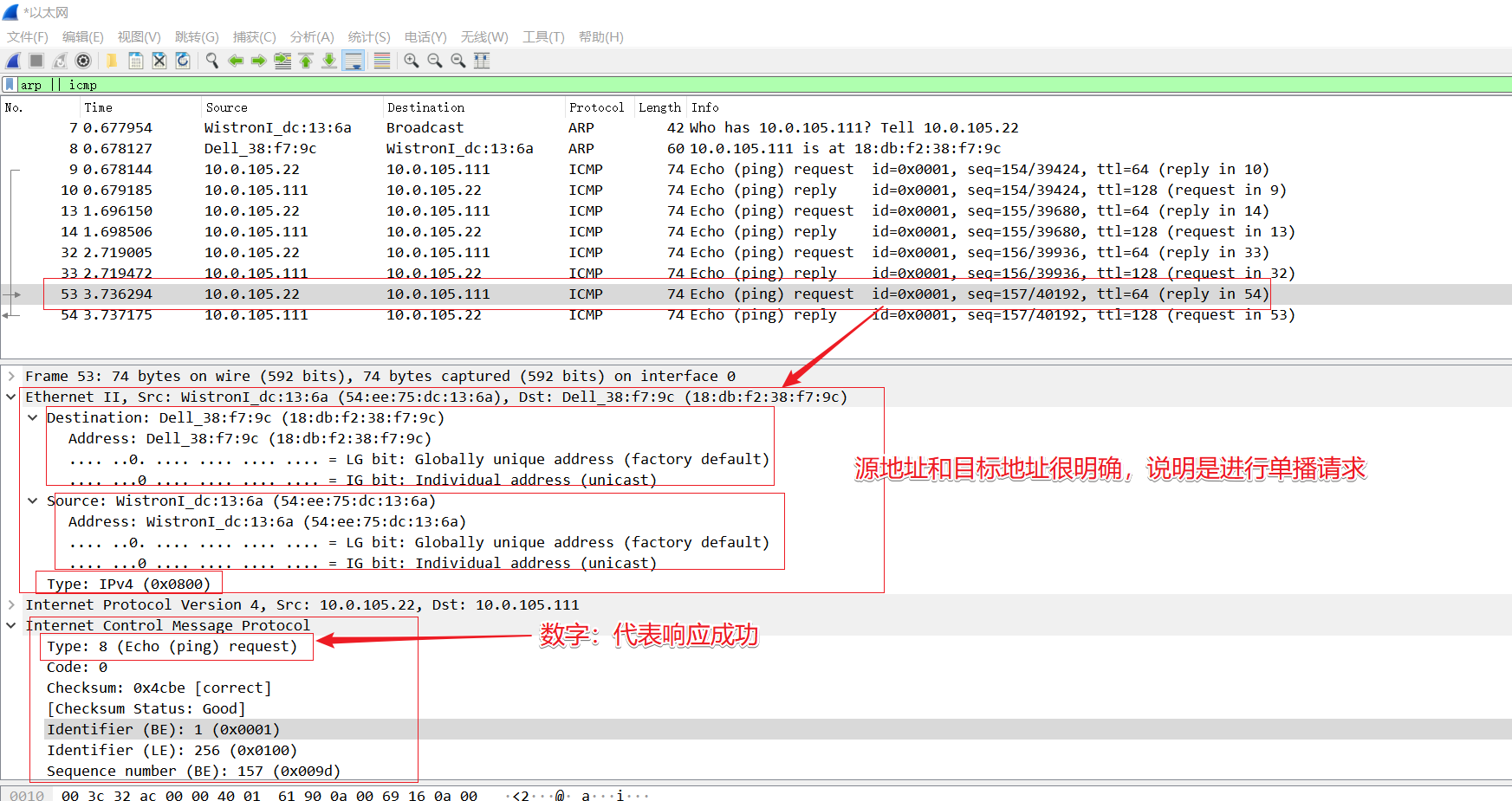
Task: Sort packets by the No. column
Action: (x=40, y=107)
